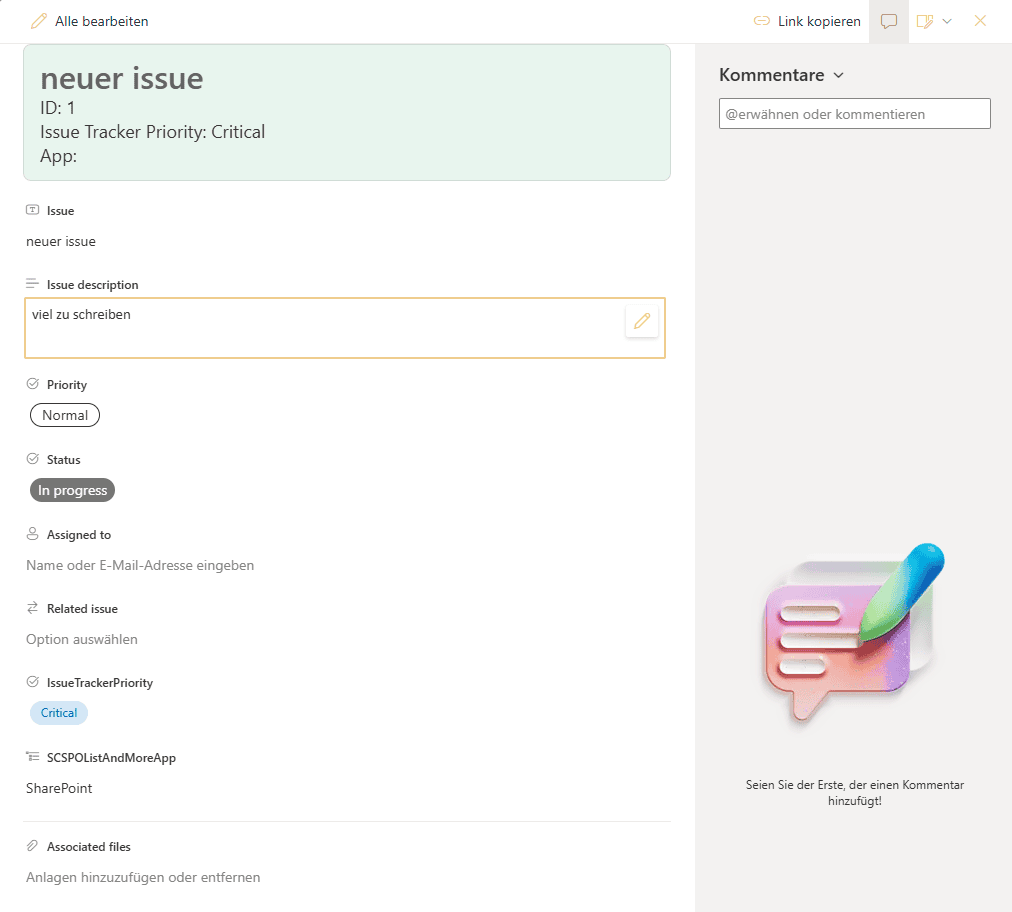Screen dimensions: 1012x912
Task: Open Related issue Option auswählen
Action: [x=82, y=639]
